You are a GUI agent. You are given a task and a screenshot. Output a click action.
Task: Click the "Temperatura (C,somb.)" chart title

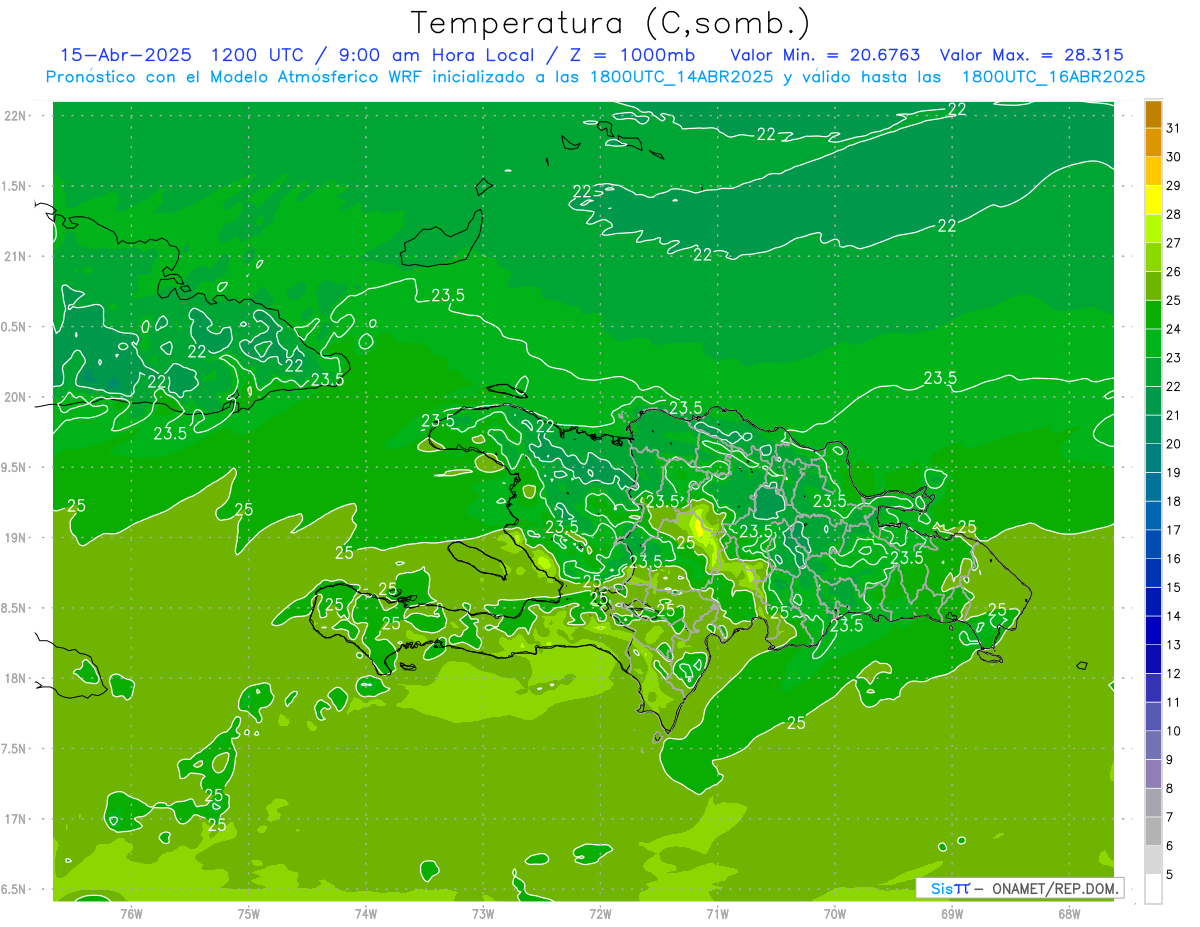pos(610,23)
